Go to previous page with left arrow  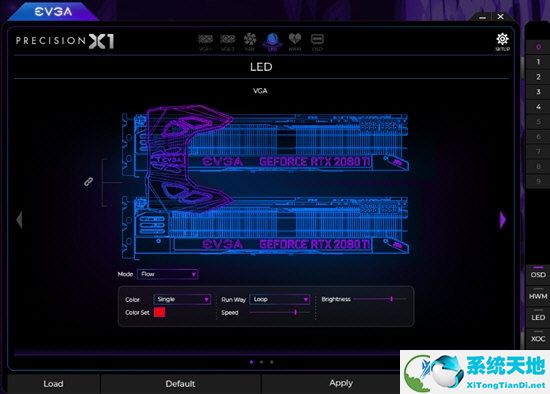click(19, 220)
